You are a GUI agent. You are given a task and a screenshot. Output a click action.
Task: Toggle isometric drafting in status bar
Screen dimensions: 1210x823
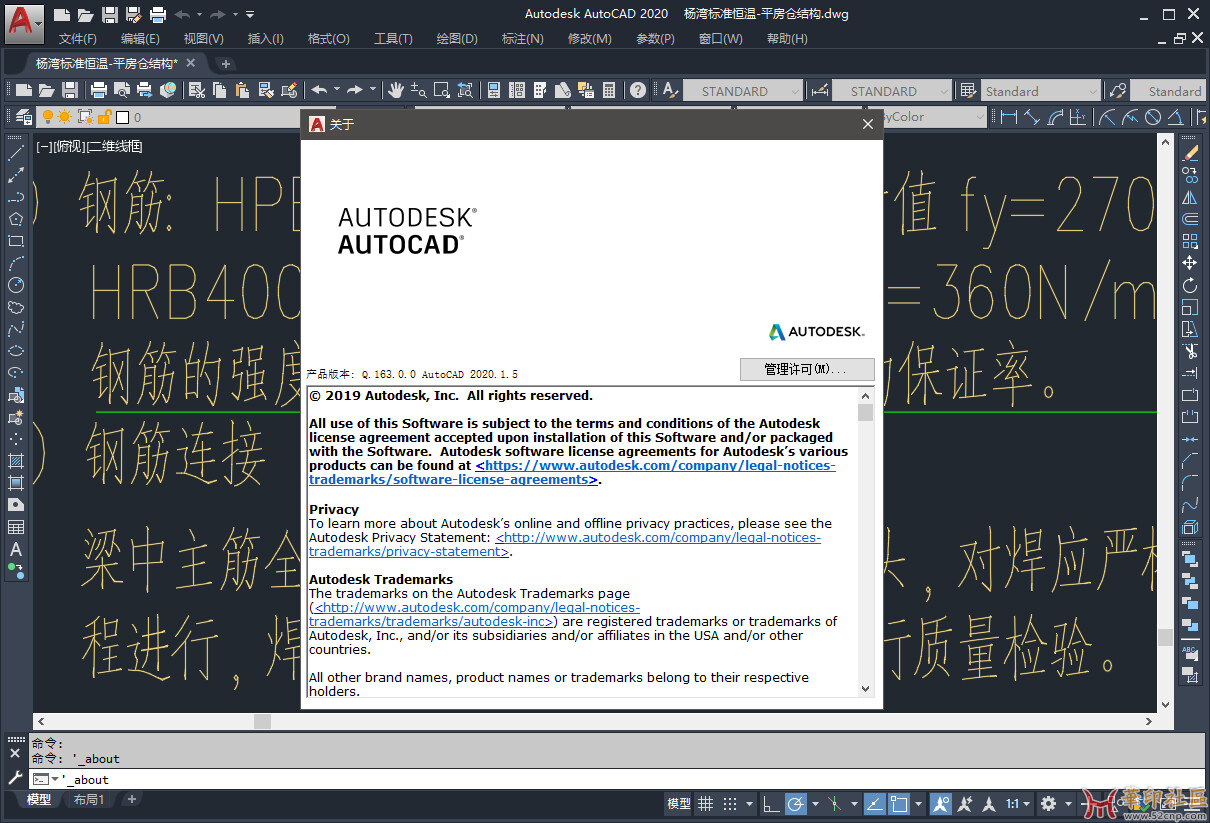835,803
